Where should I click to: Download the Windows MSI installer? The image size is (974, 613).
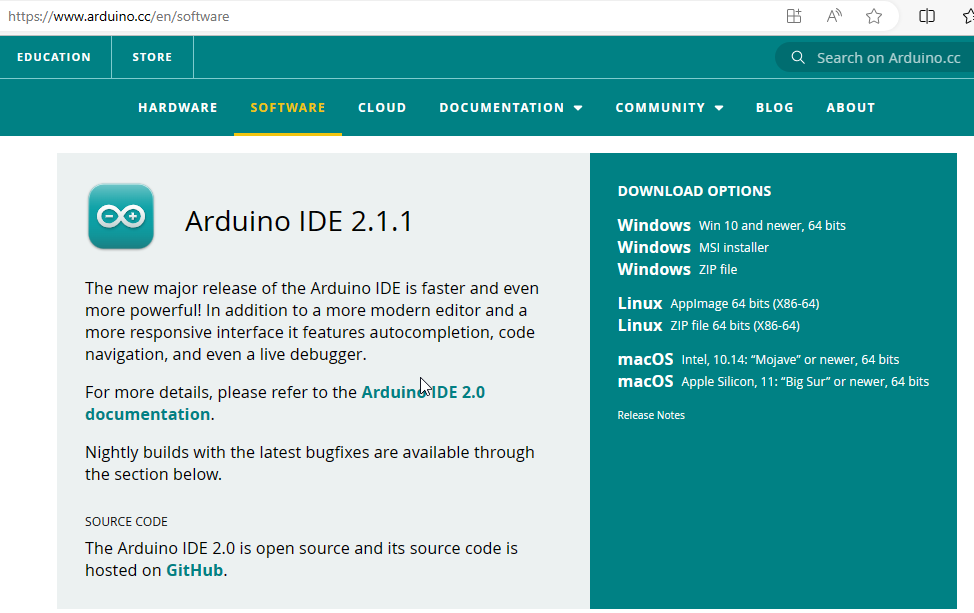(x=693, y=247)
